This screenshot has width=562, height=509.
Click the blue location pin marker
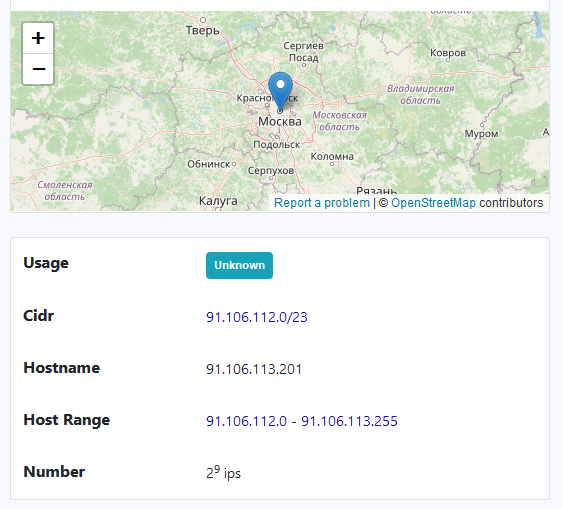[x=280, y=92]
